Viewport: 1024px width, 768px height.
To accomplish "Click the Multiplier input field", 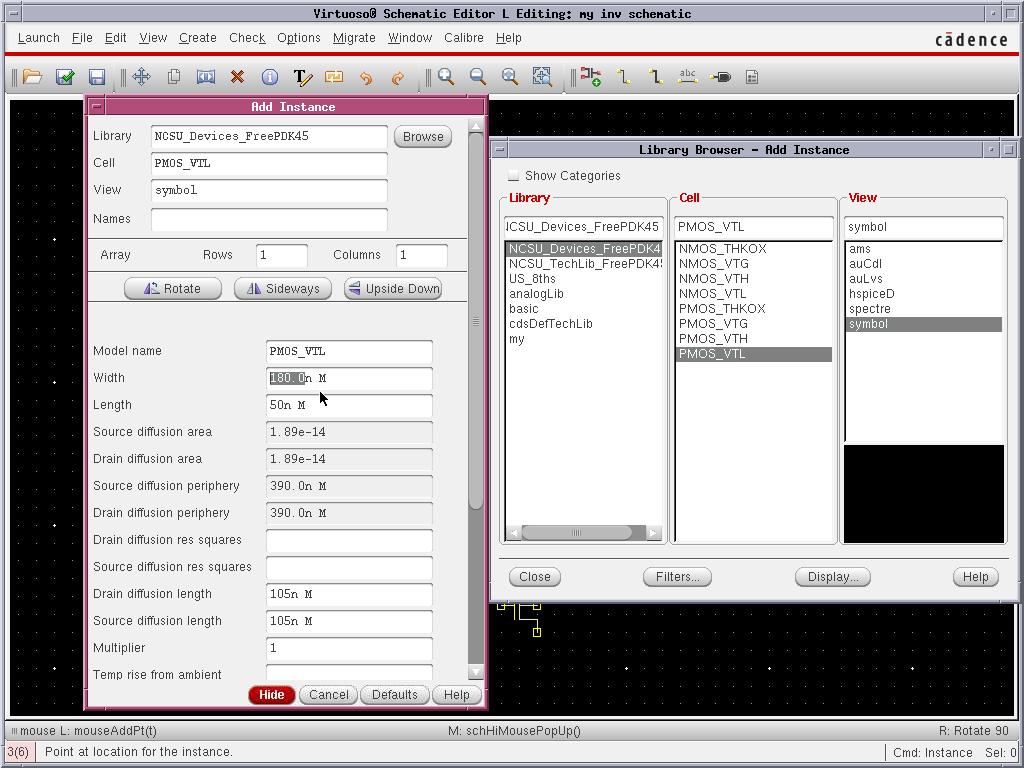I will (x=349, y=648).
